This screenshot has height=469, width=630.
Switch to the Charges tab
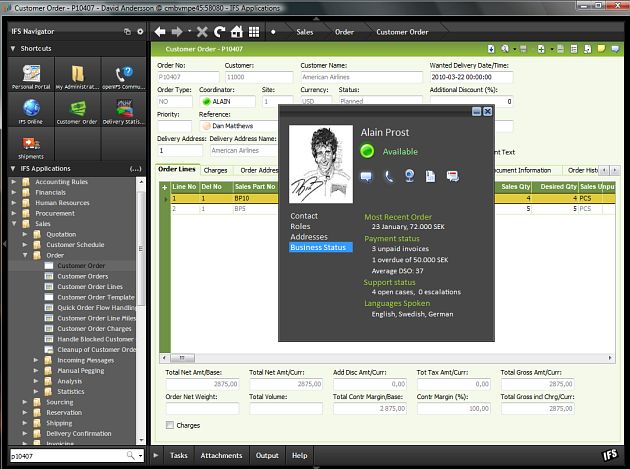215,170
